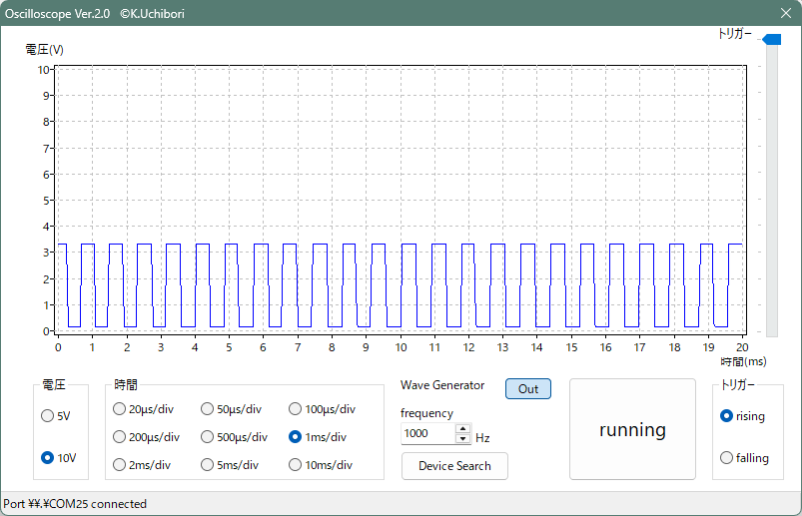802x516 pixels.
Task: Select the 5V voltage range option
Action: [x=47, y=416]
